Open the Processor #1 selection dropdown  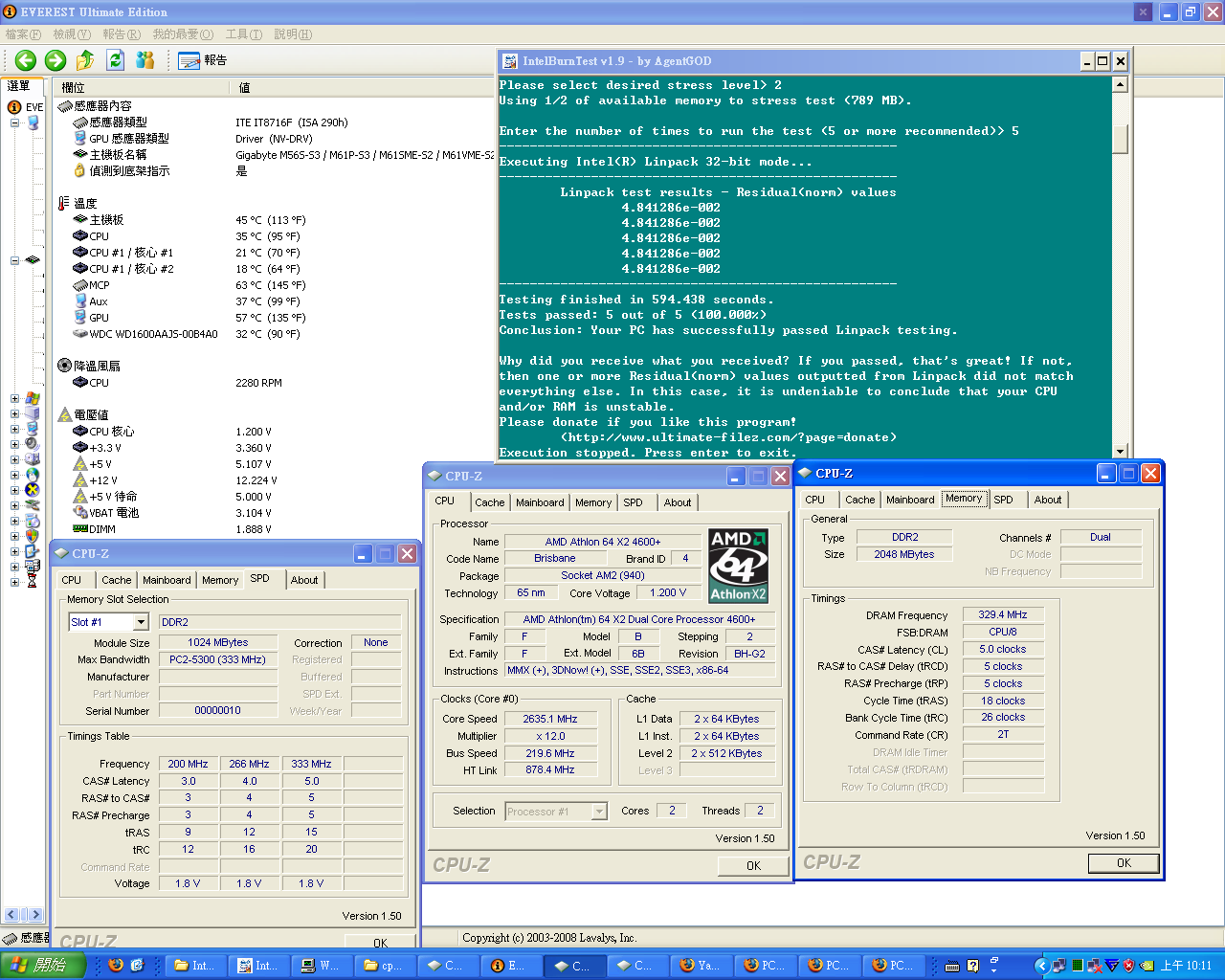click(599, 812)
